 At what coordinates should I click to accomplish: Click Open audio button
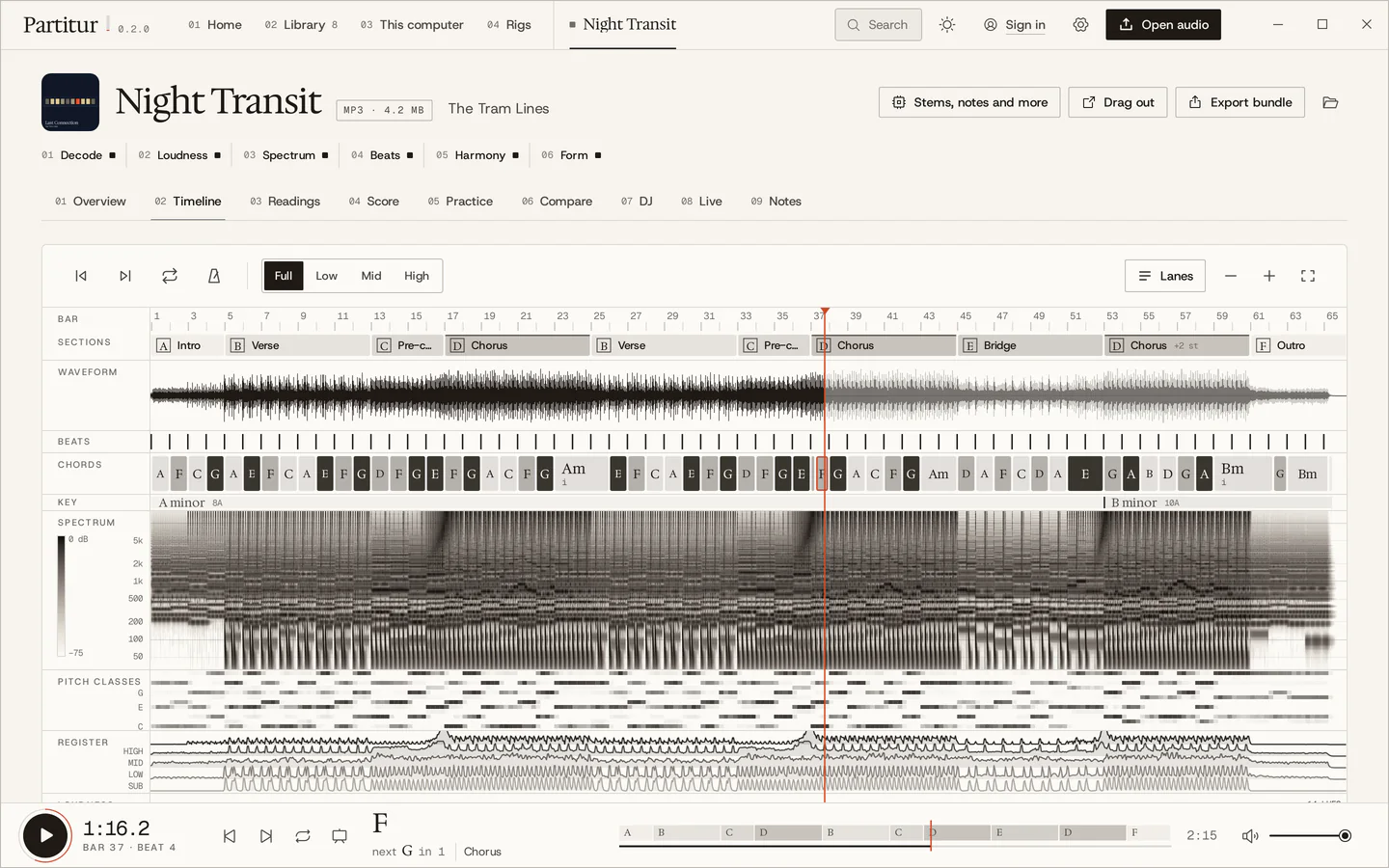point(1163,25)
